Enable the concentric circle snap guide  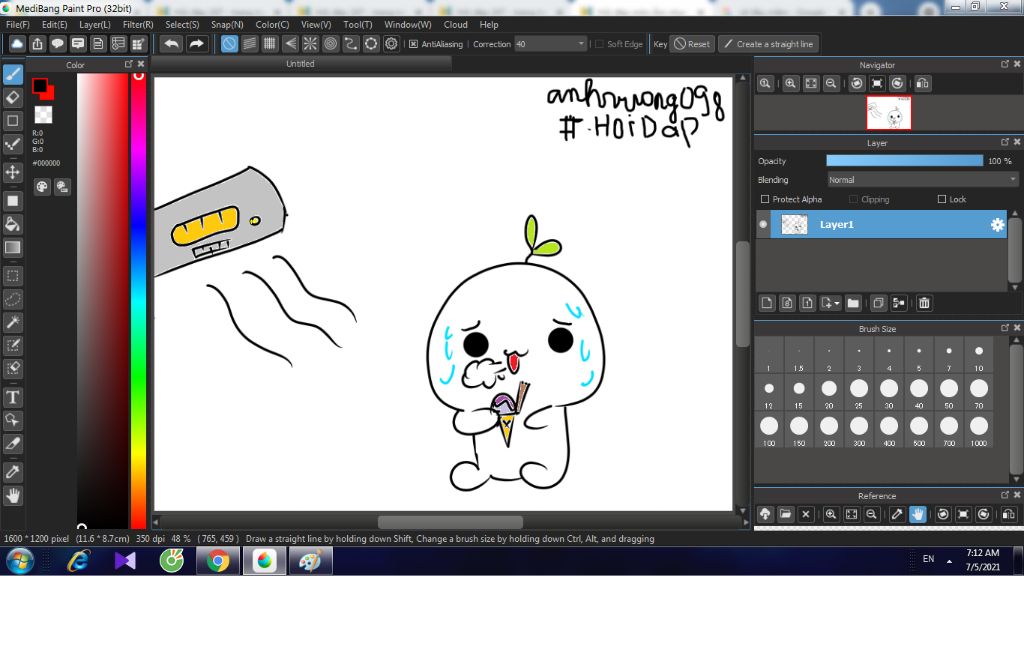click(330, 44)
